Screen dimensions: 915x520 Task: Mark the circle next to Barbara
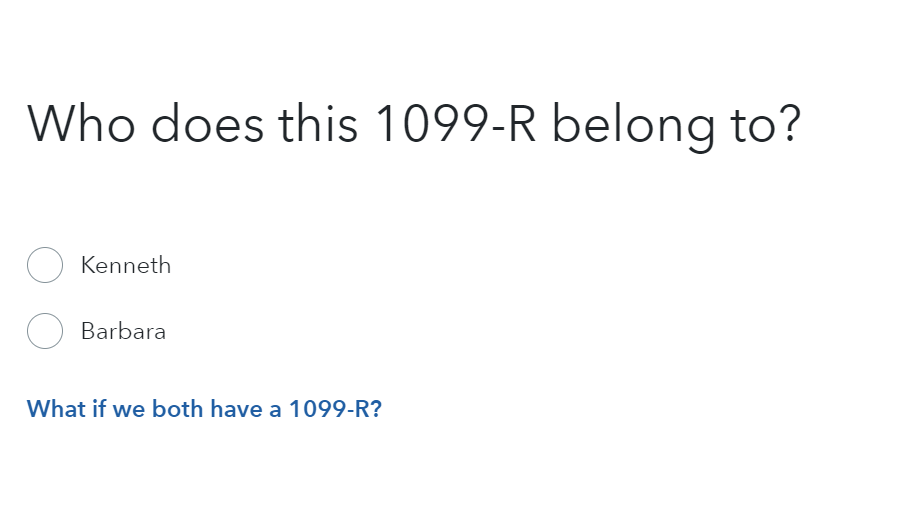(45, 331)
